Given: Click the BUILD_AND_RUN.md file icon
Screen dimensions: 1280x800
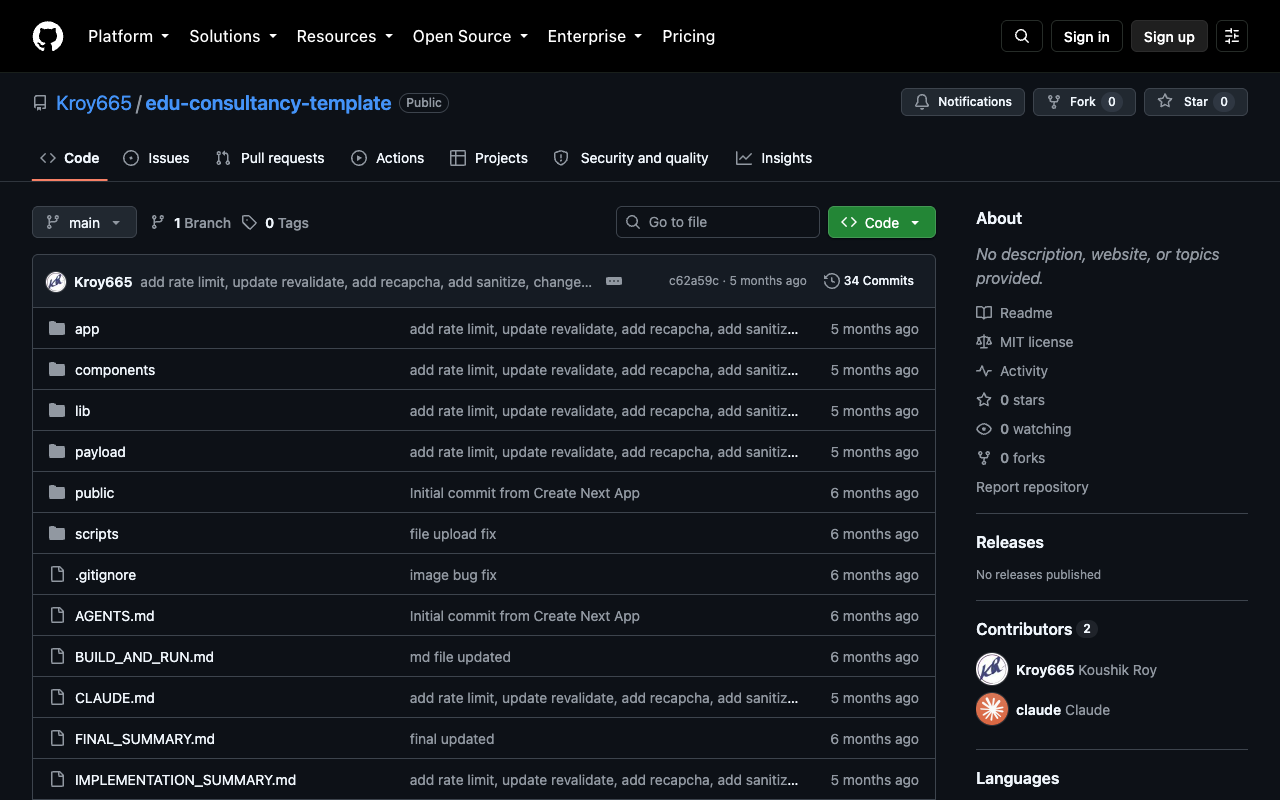Looking at the screenshot, I should (x=57, y=657).
